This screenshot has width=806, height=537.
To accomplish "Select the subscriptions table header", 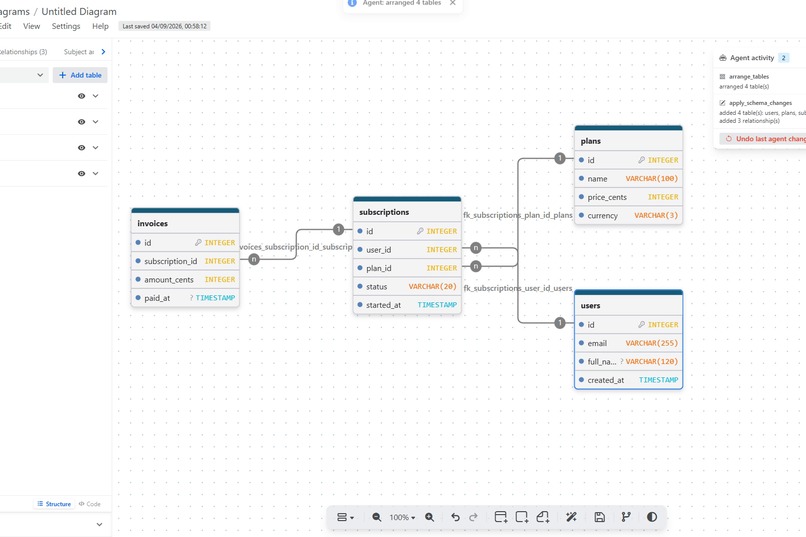I will (407, 212).
